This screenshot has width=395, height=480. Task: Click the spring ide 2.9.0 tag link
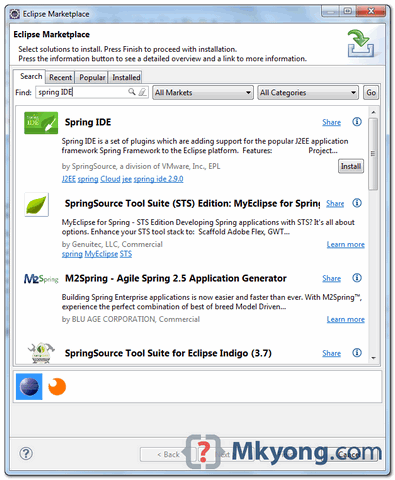pos(158,179)
